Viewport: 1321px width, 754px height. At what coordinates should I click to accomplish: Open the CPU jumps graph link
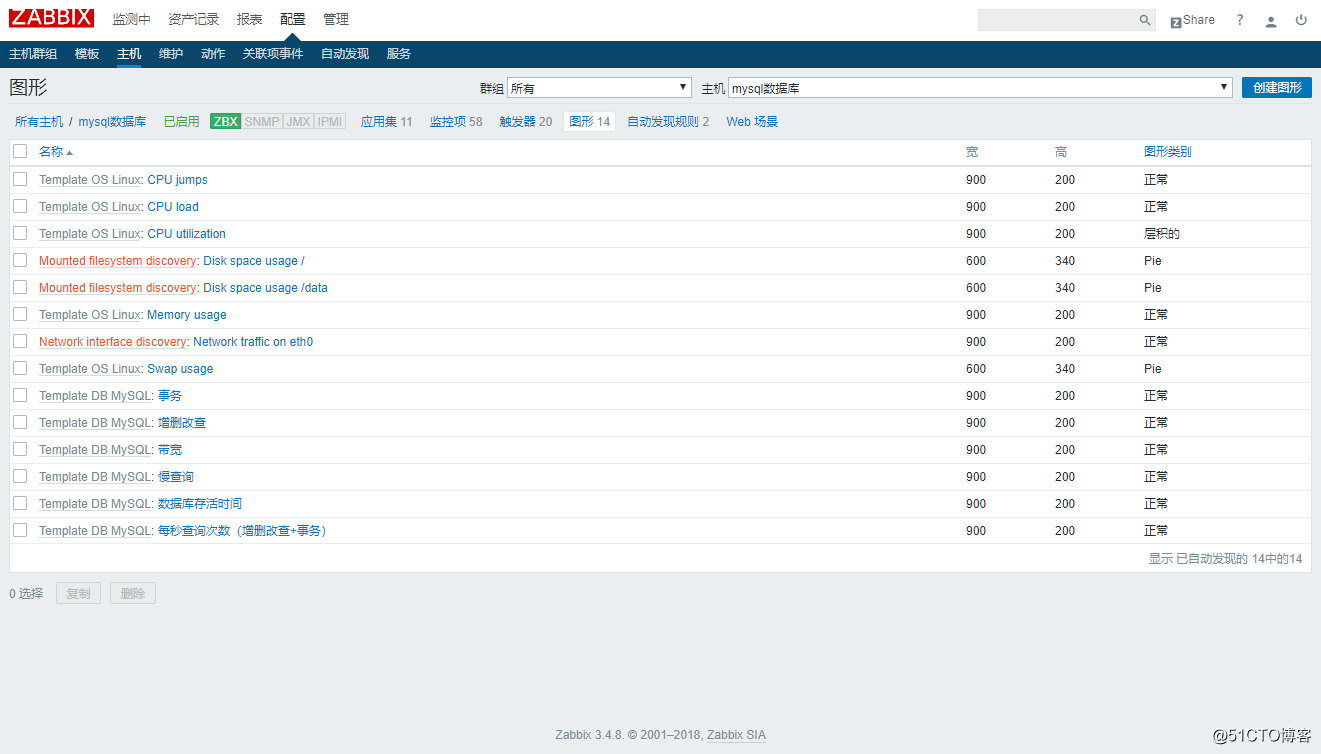(178, 180)
